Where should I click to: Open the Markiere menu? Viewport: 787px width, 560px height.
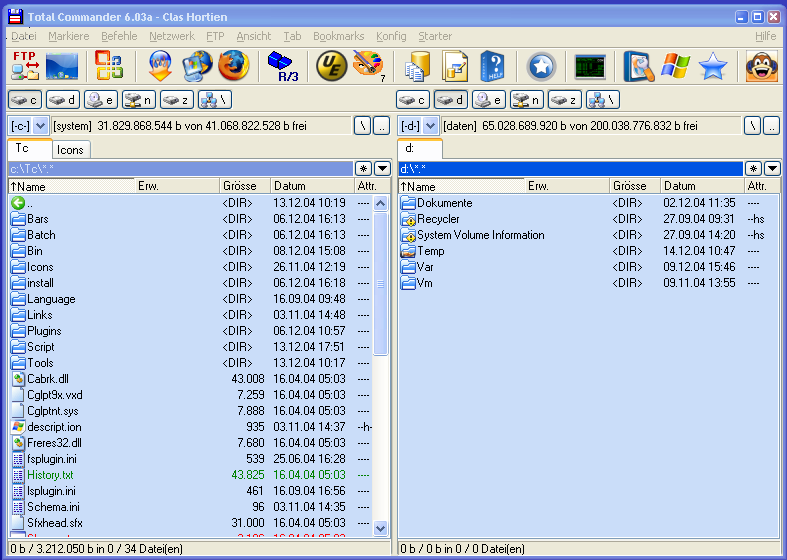coord(69,36)
